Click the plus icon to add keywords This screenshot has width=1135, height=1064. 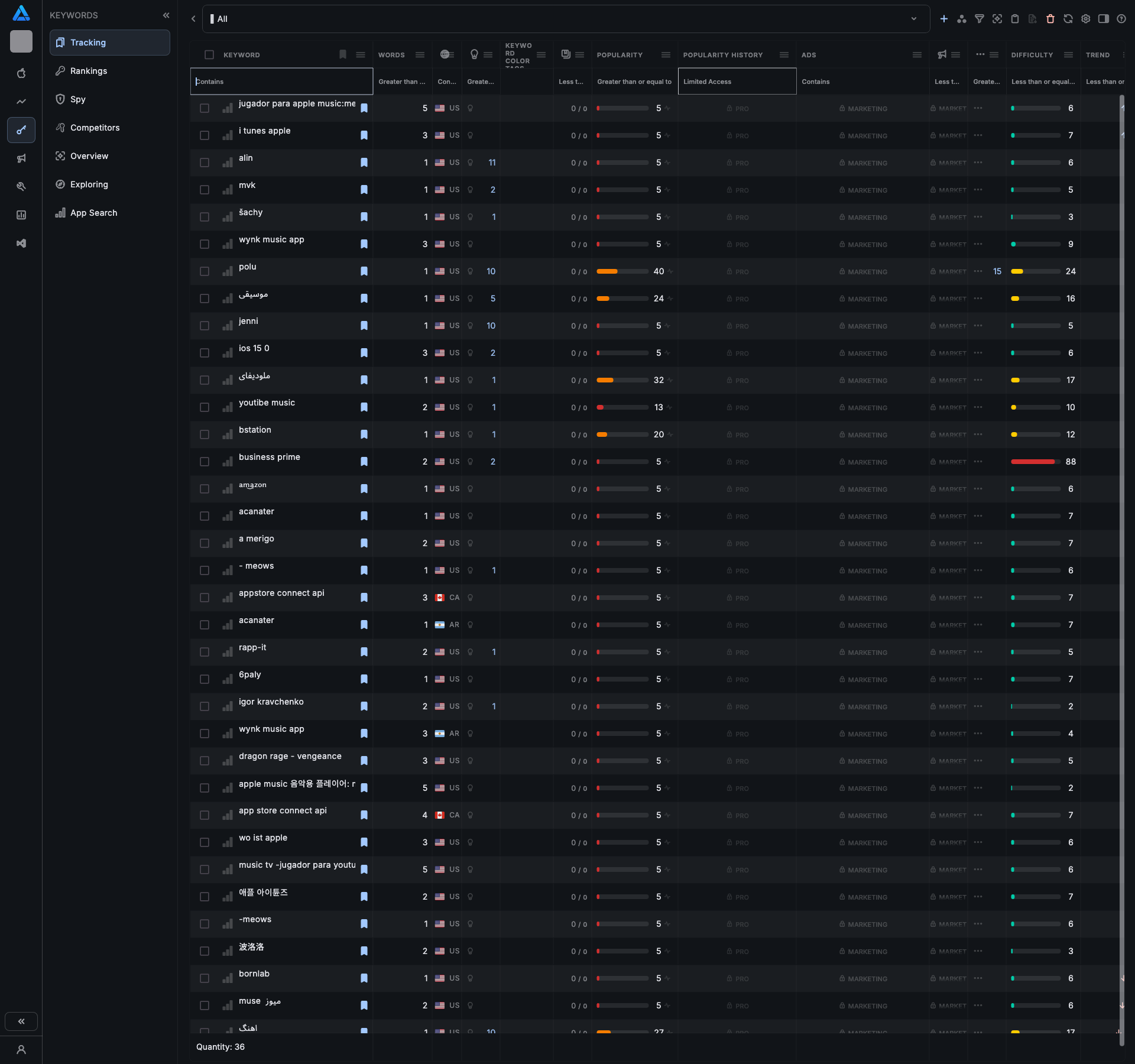click(x=944, y=19)
